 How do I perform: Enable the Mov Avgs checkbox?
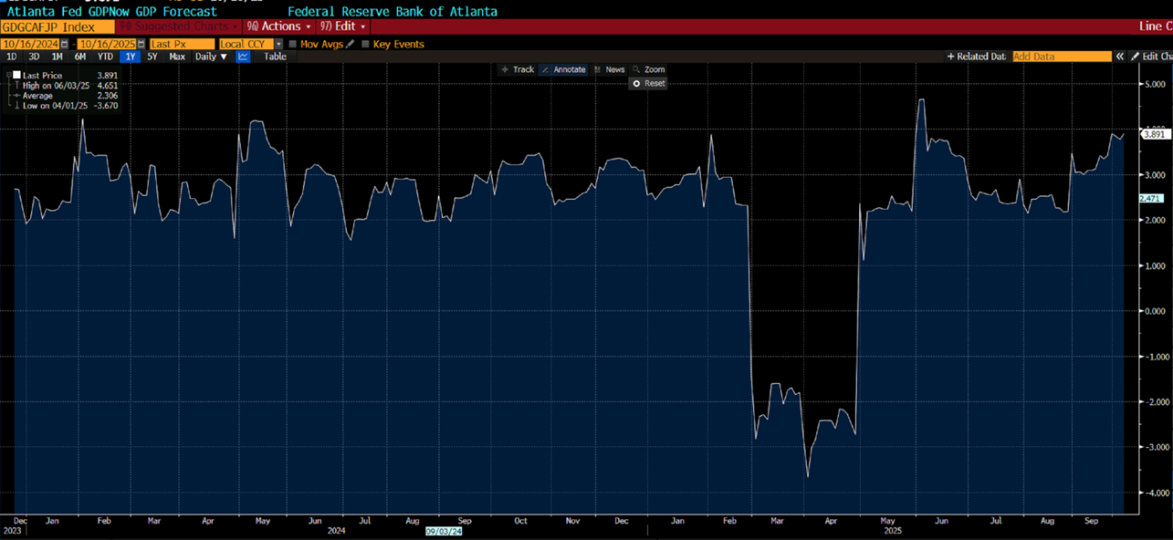292,44
